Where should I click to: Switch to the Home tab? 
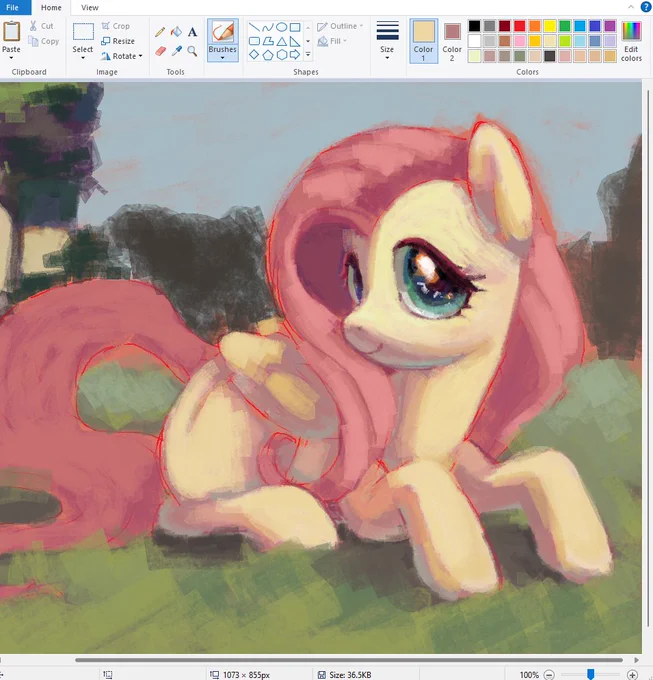tap(51, 7)
